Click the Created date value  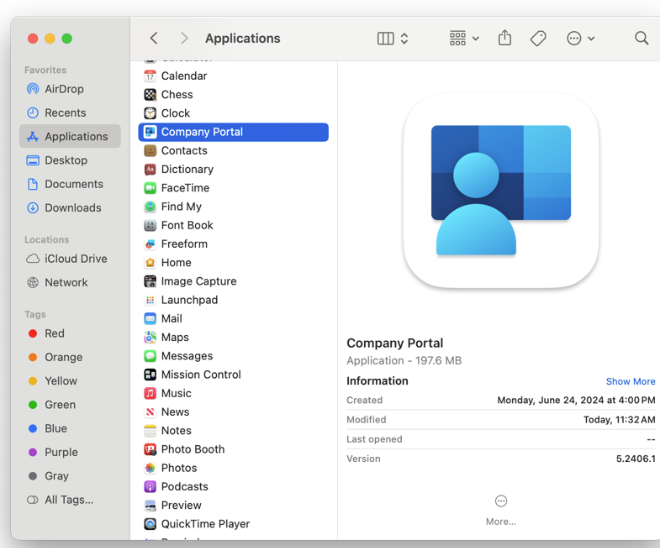576,400
